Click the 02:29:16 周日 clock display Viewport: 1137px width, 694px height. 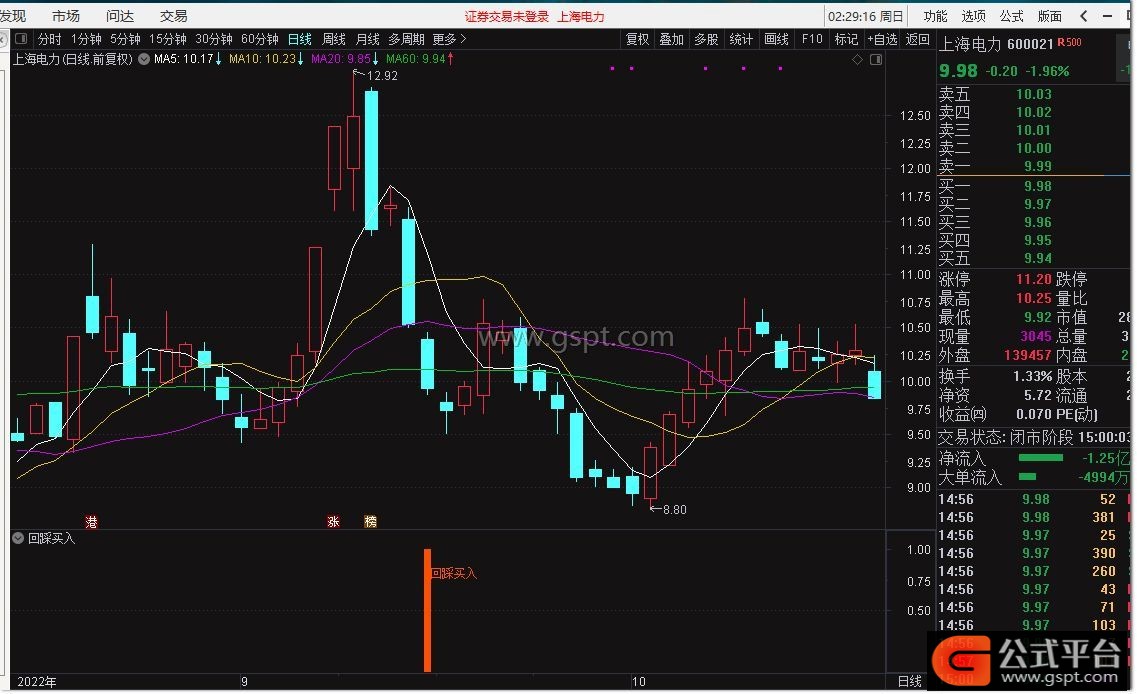[x=867, y=16]
